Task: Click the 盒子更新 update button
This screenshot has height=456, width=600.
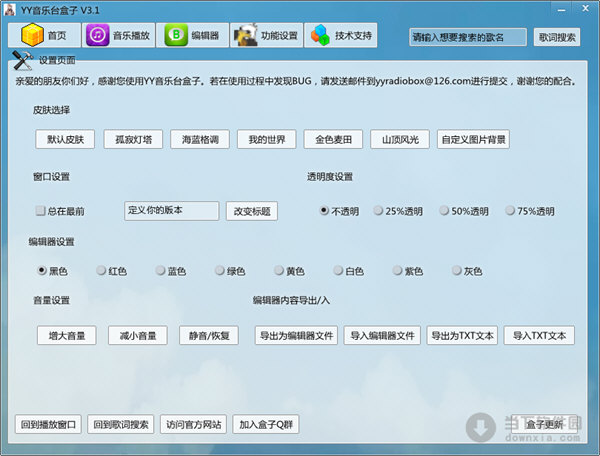Action: click(x=544, y=424)
